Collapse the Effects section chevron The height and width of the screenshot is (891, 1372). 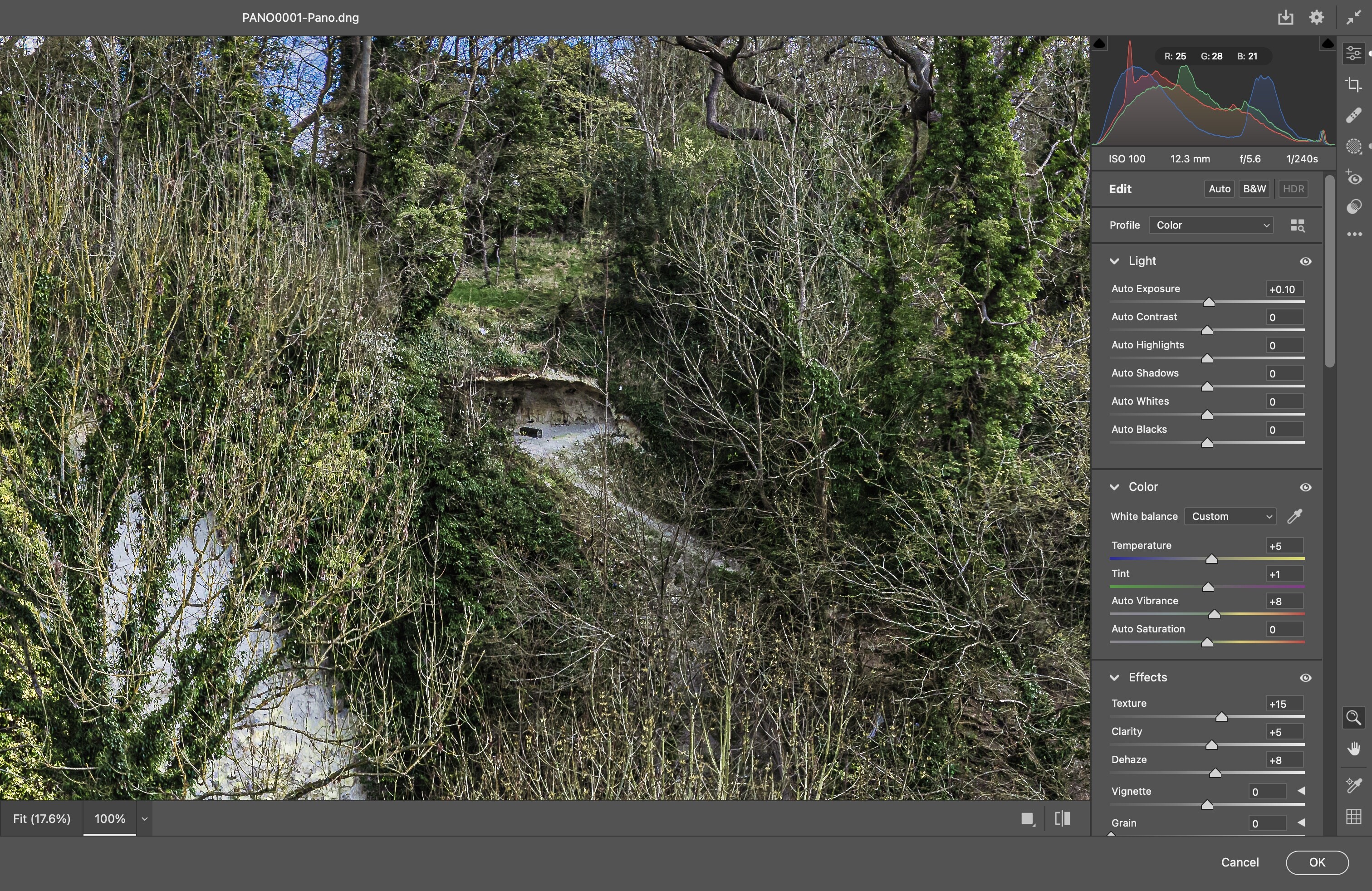coord(1114,678)
